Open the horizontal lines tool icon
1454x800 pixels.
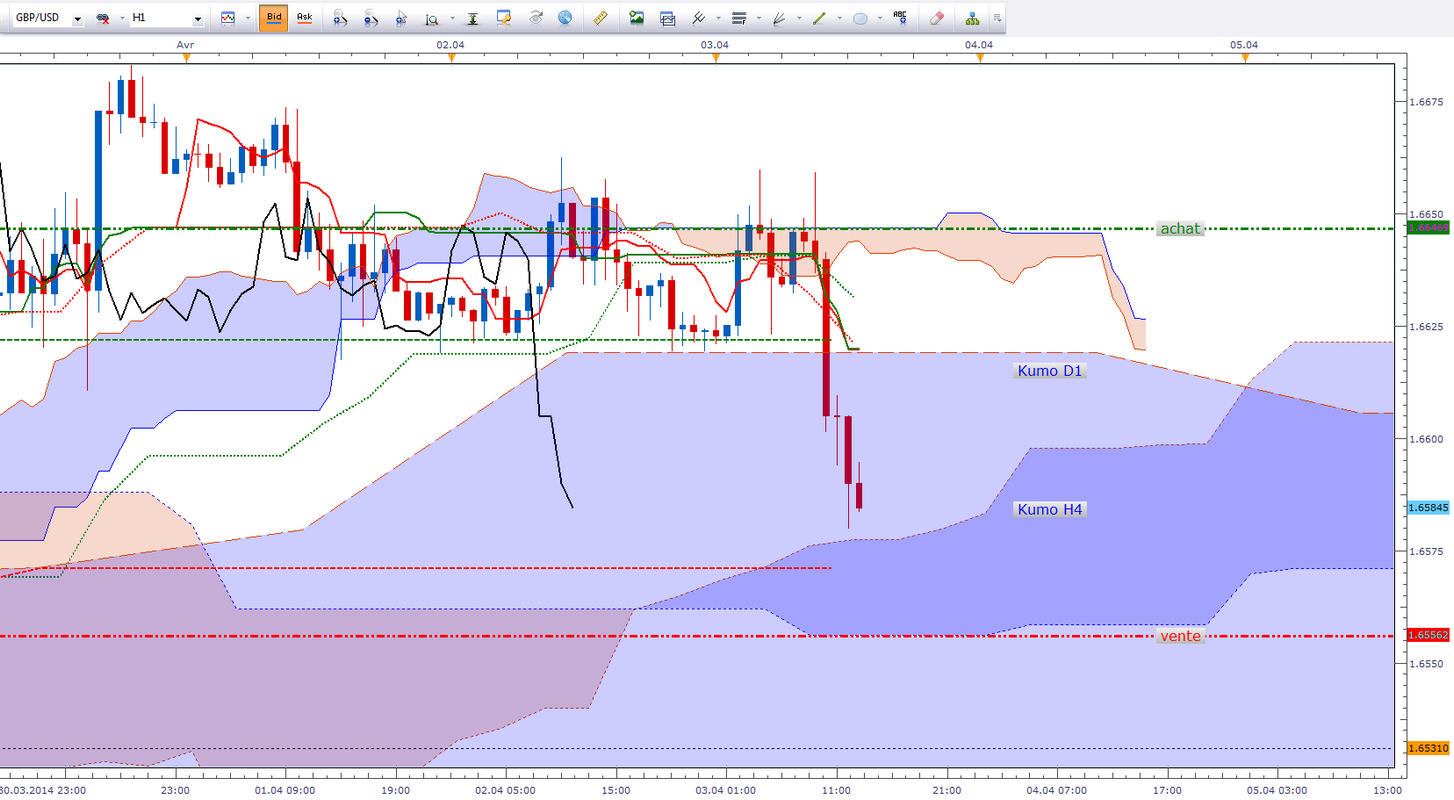pyautogui.click(x=739, y=18)
